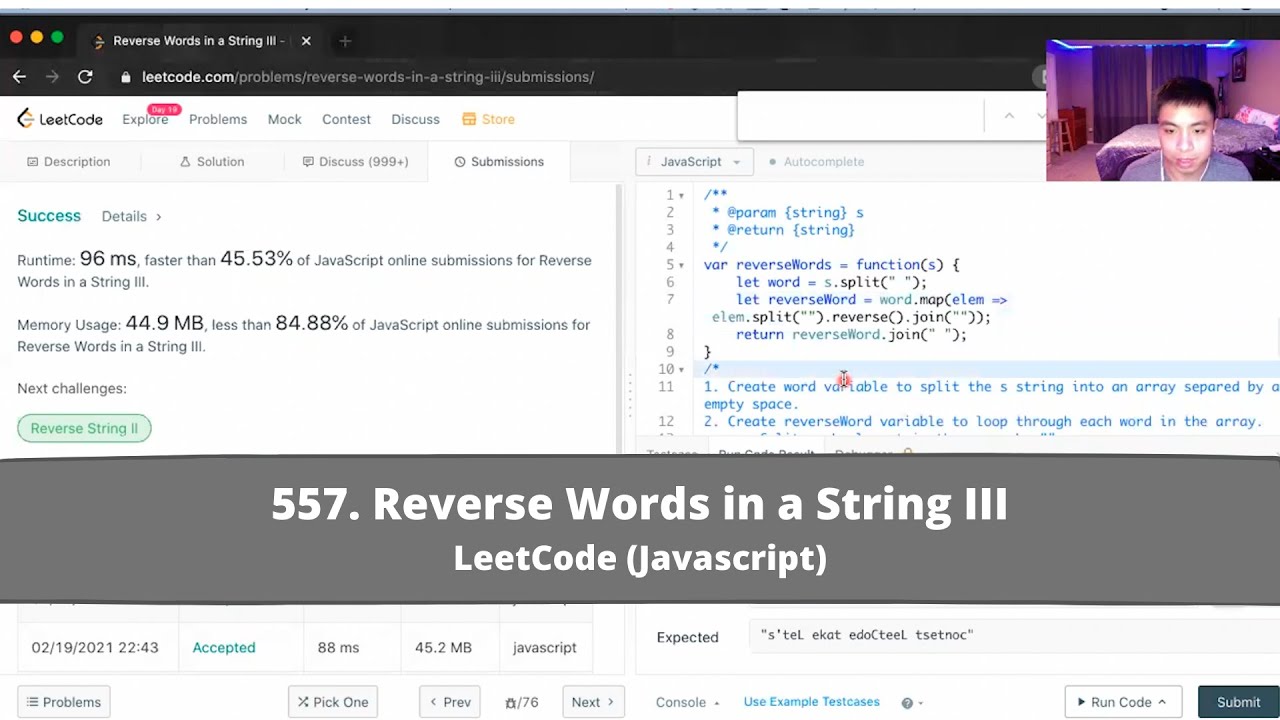Expand the Console panel
This screenshot has width=1280, height=720.
click(687, 702)
